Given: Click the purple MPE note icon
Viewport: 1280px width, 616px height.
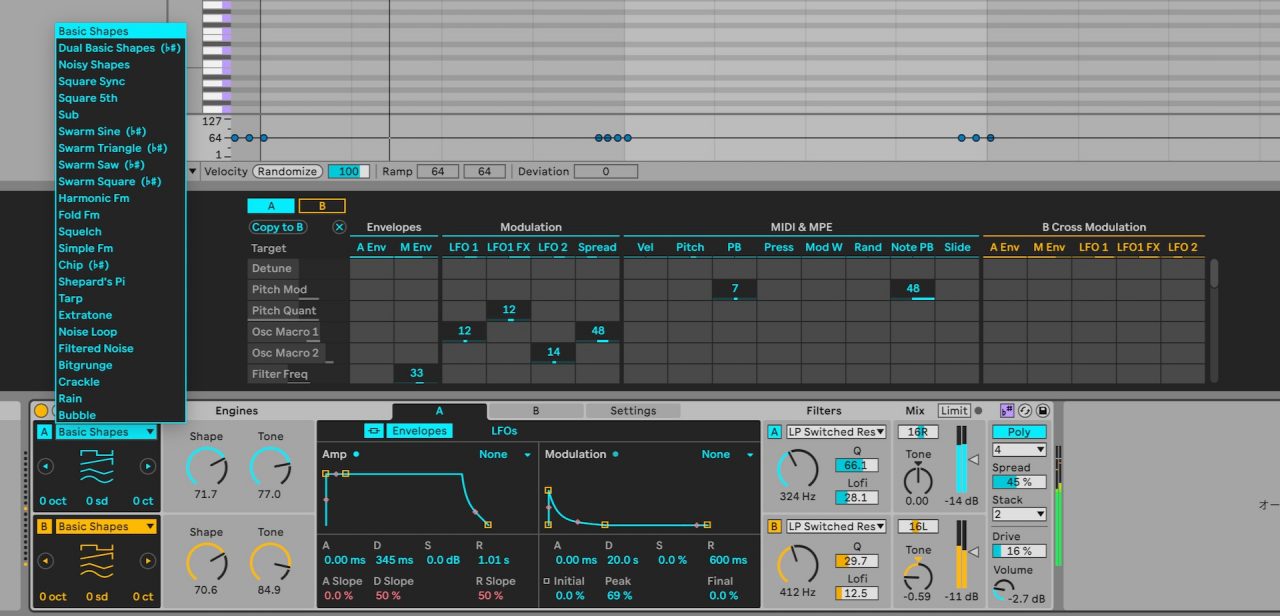Looking at the screenshot, I should click(x=1006, y=411).
